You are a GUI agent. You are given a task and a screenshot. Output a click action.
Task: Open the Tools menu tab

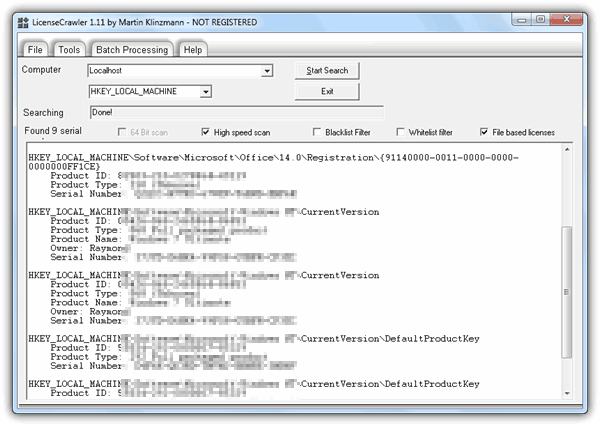69,50
